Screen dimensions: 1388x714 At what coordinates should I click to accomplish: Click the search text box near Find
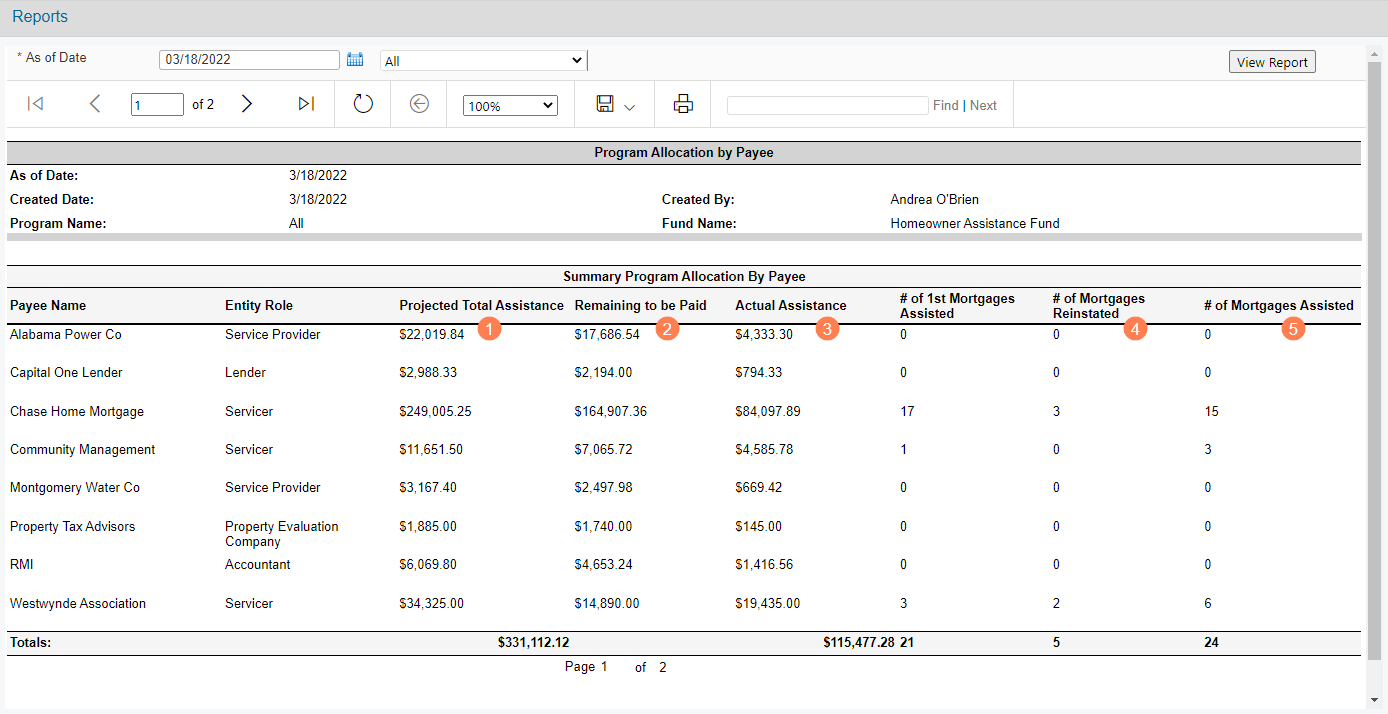[x=827, y=103]
